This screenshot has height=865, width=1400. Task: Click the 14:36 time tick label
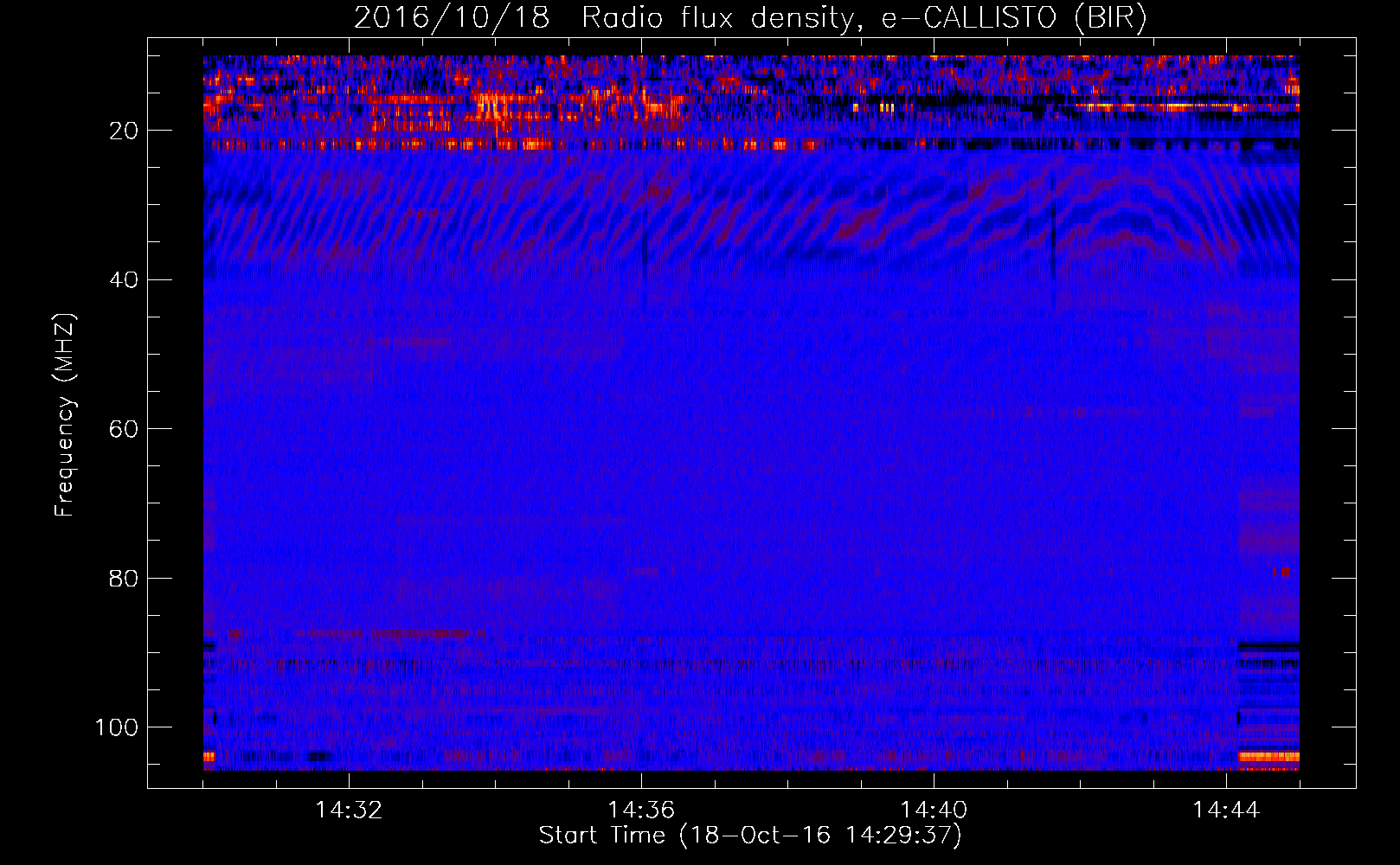point(641,811)
